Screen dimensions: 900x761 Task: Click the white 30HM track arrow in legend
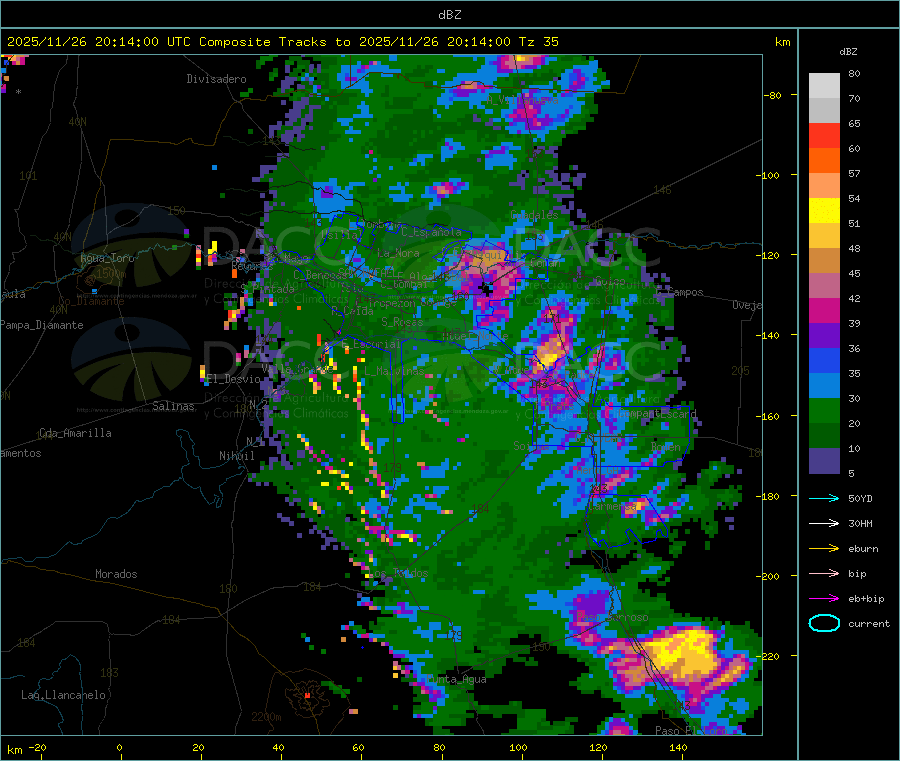(824, 523)
